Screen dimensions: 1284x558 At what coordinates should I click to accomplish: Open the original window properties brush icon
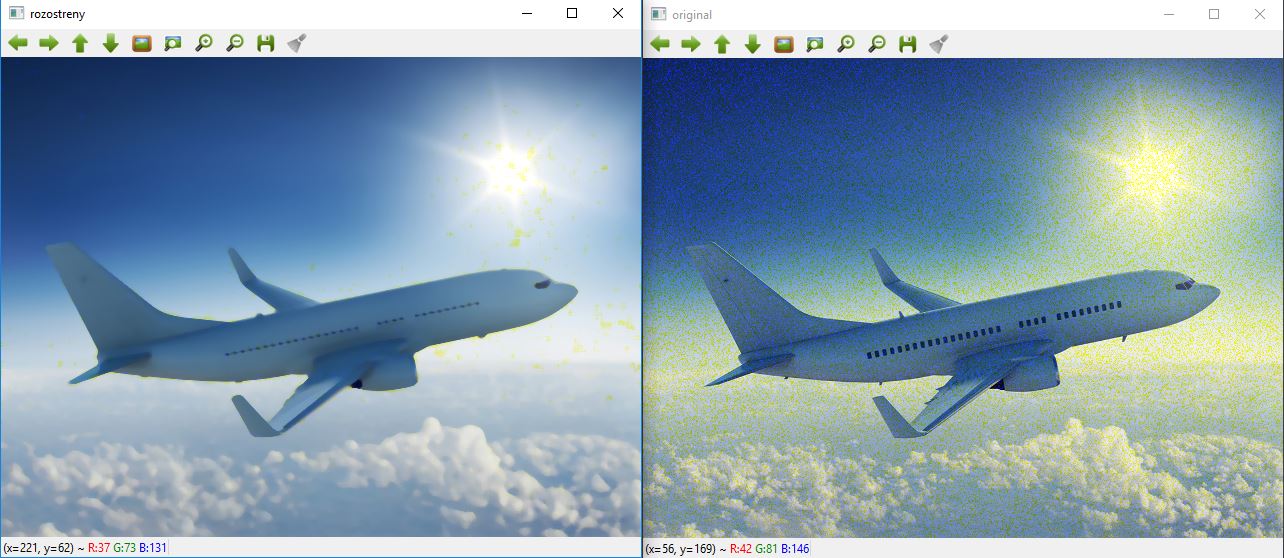coord(939,43)
